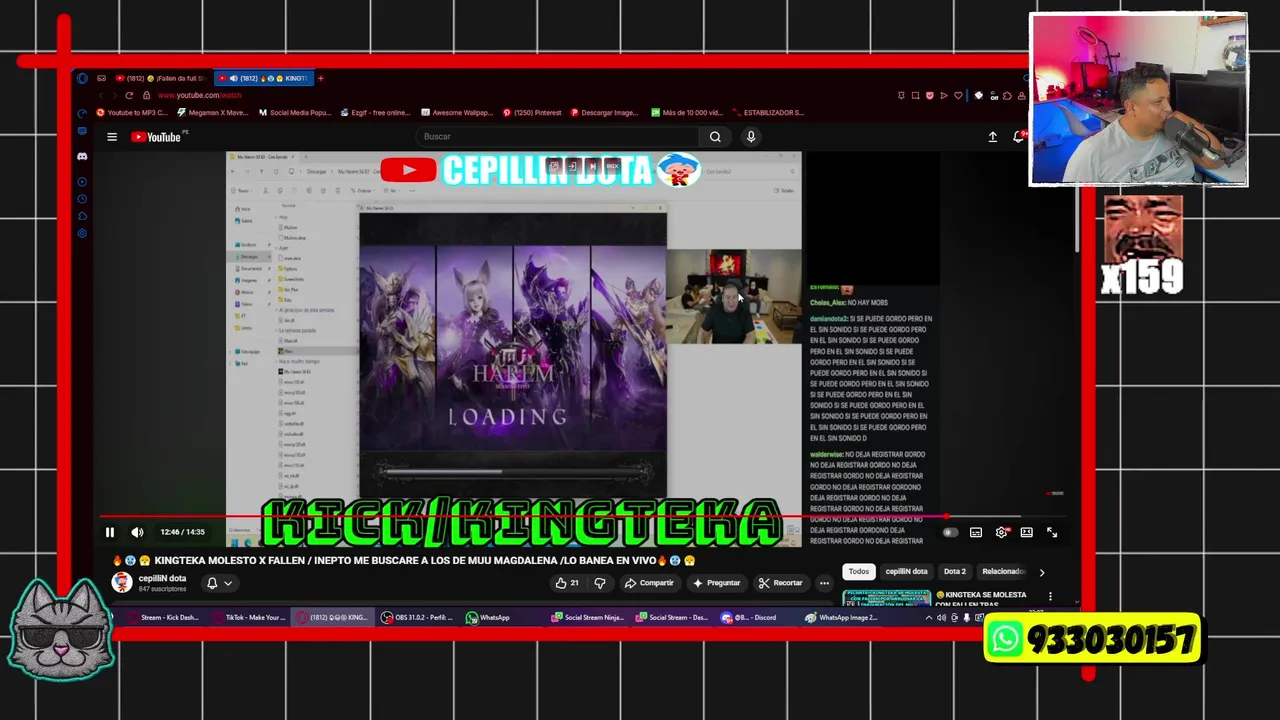Screen dimensions: 1280x720
Task: Select the Dota 2 filter chip
Action: 955,572
